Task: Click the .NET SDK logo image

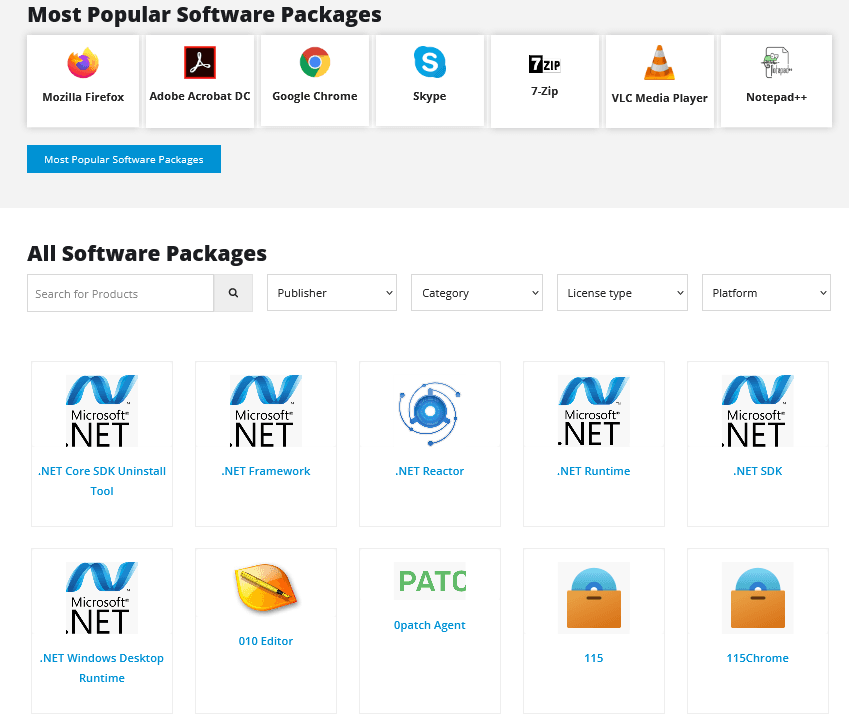Action: (757, 411)
